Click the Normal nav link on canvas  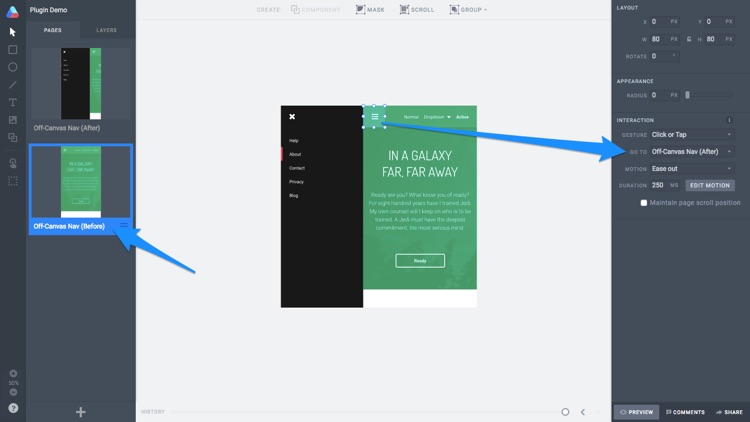point(411,117)
